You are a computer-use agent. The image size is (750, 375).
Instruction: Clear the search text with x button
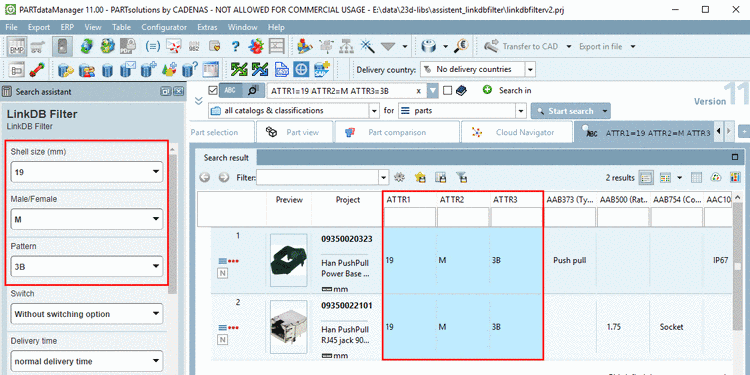pos(419,90)
